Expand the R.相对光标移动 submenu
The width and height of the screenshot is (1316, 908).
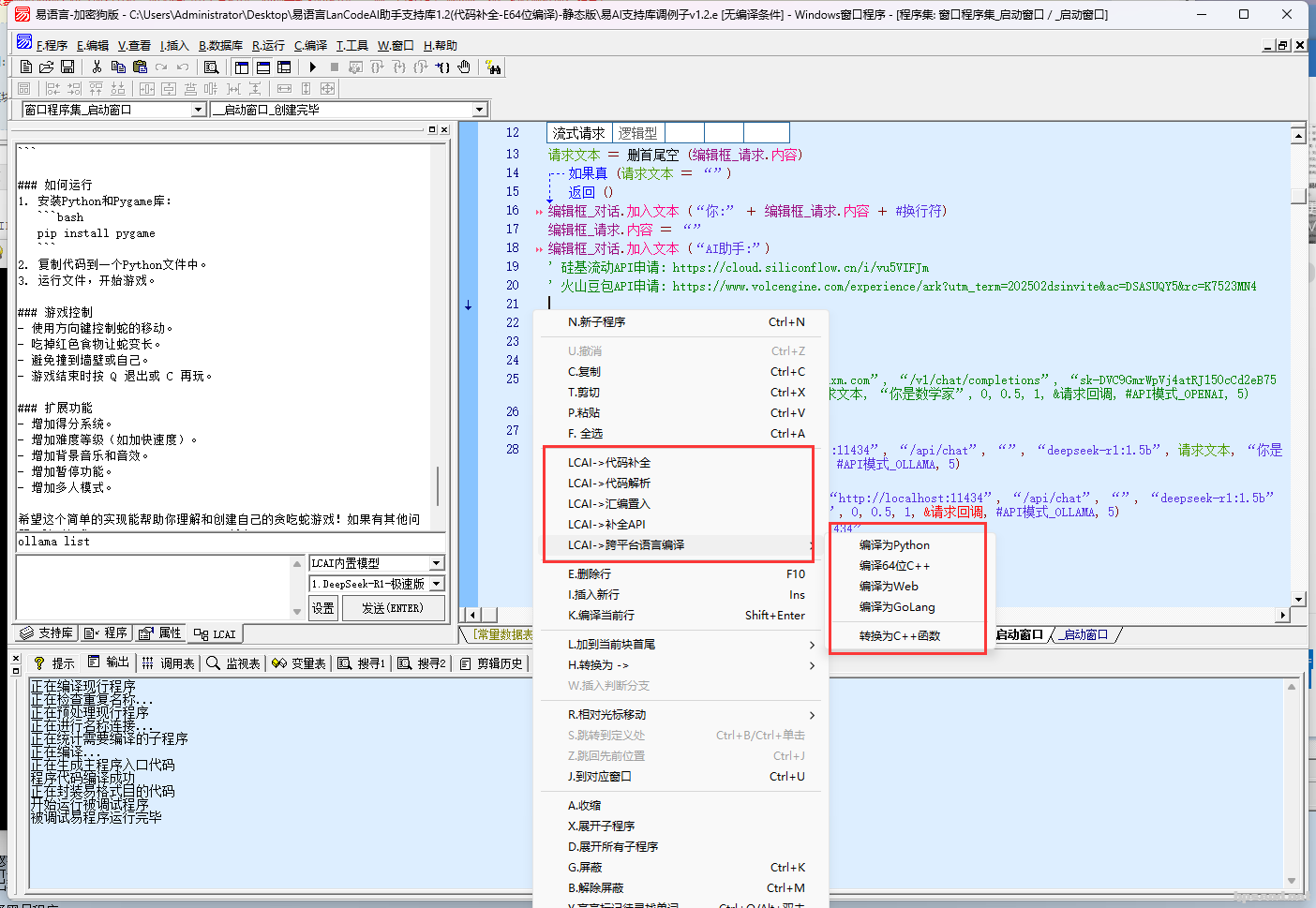(x=681, y=715)
